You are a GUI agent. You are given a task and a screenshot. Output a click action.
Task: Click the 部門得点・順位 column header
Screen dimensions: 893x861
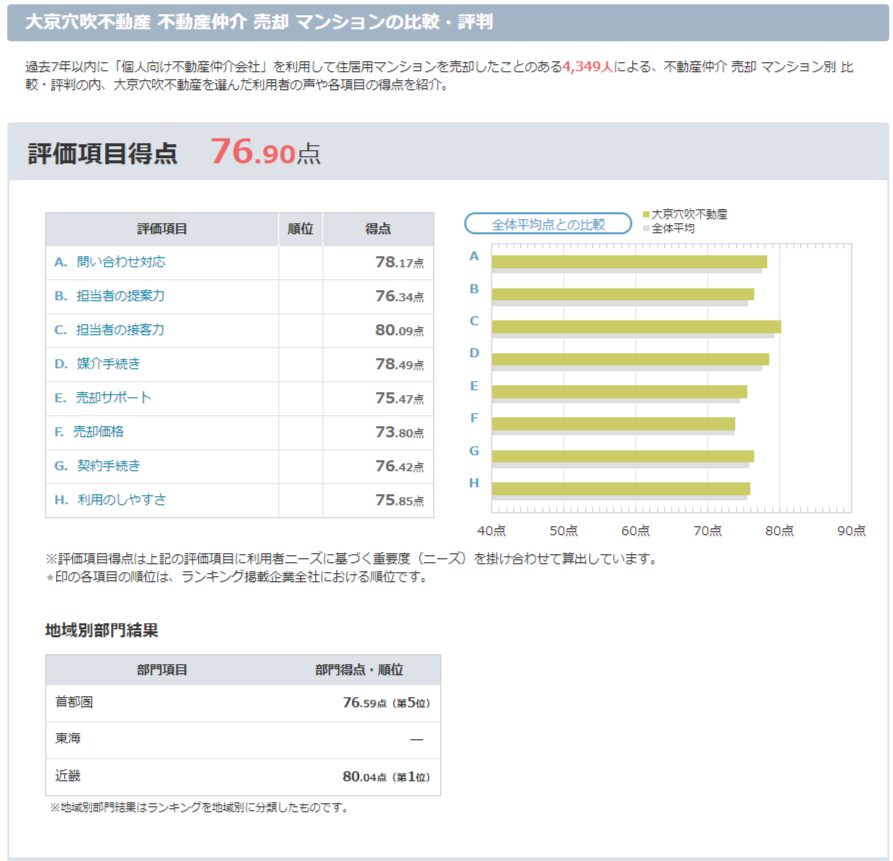pyautogui.click(x=359, y=670)
